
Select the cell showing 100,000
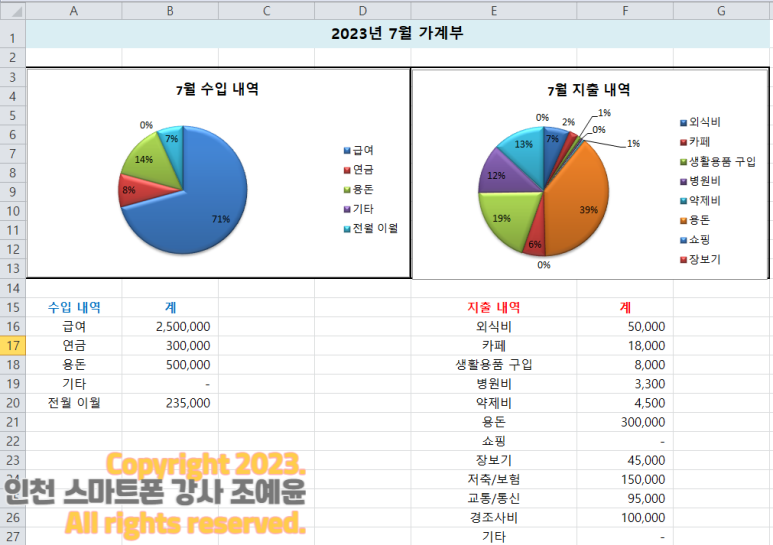[625, 518]
